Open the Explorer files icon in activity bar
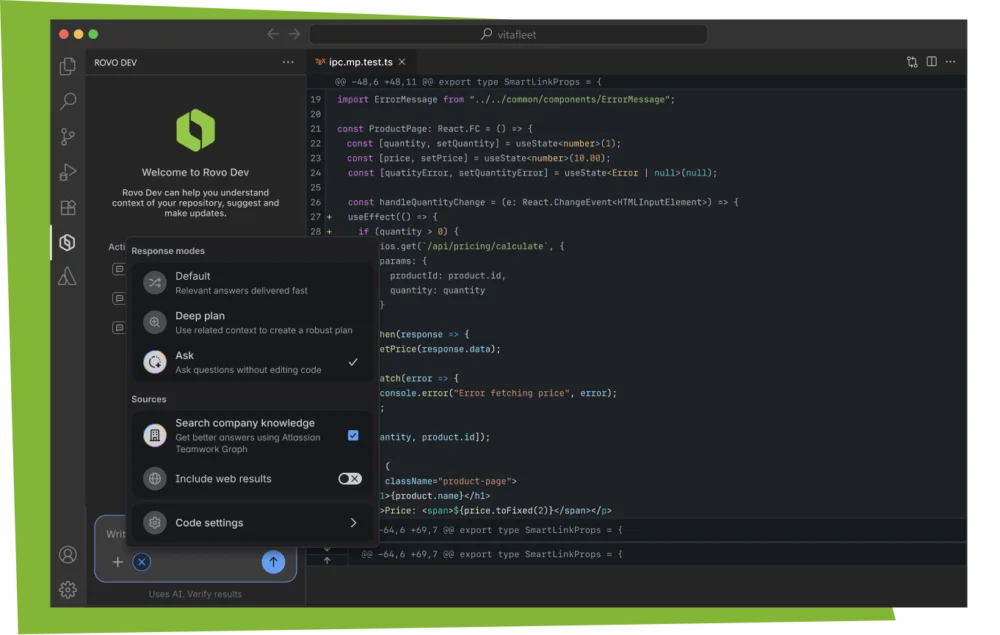1000x635 pixels. pyautogui.click(x=68, y=67)
